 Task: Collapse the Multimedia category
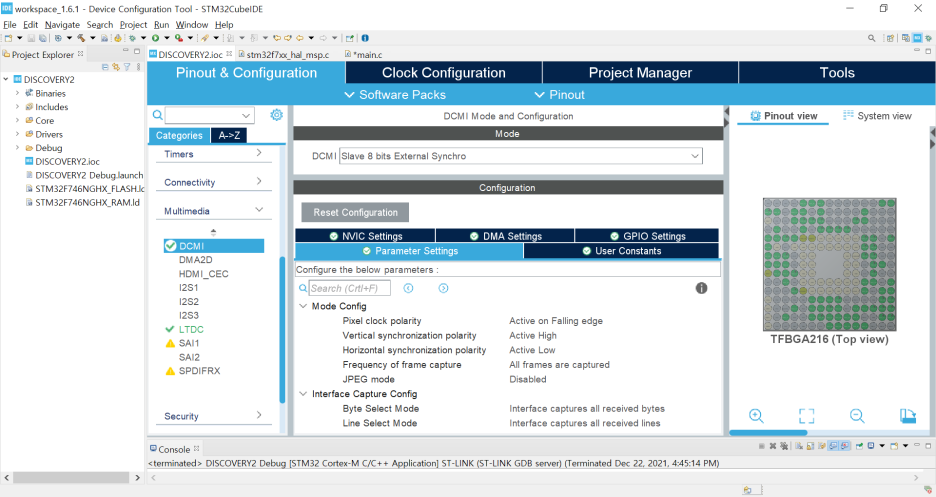pyautogui.click(x=259, y=209)
